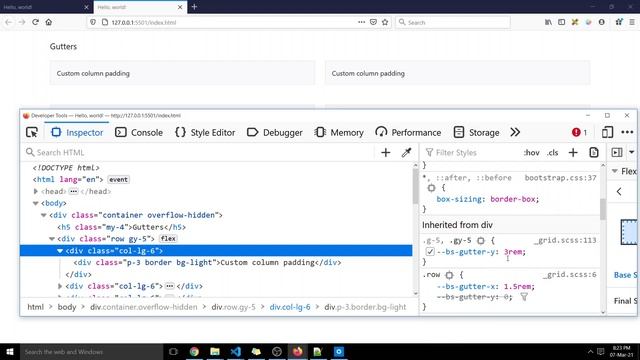This screenshot has height=360, width=640.
Task: Expand the head element node
Action: coord(36,191)
